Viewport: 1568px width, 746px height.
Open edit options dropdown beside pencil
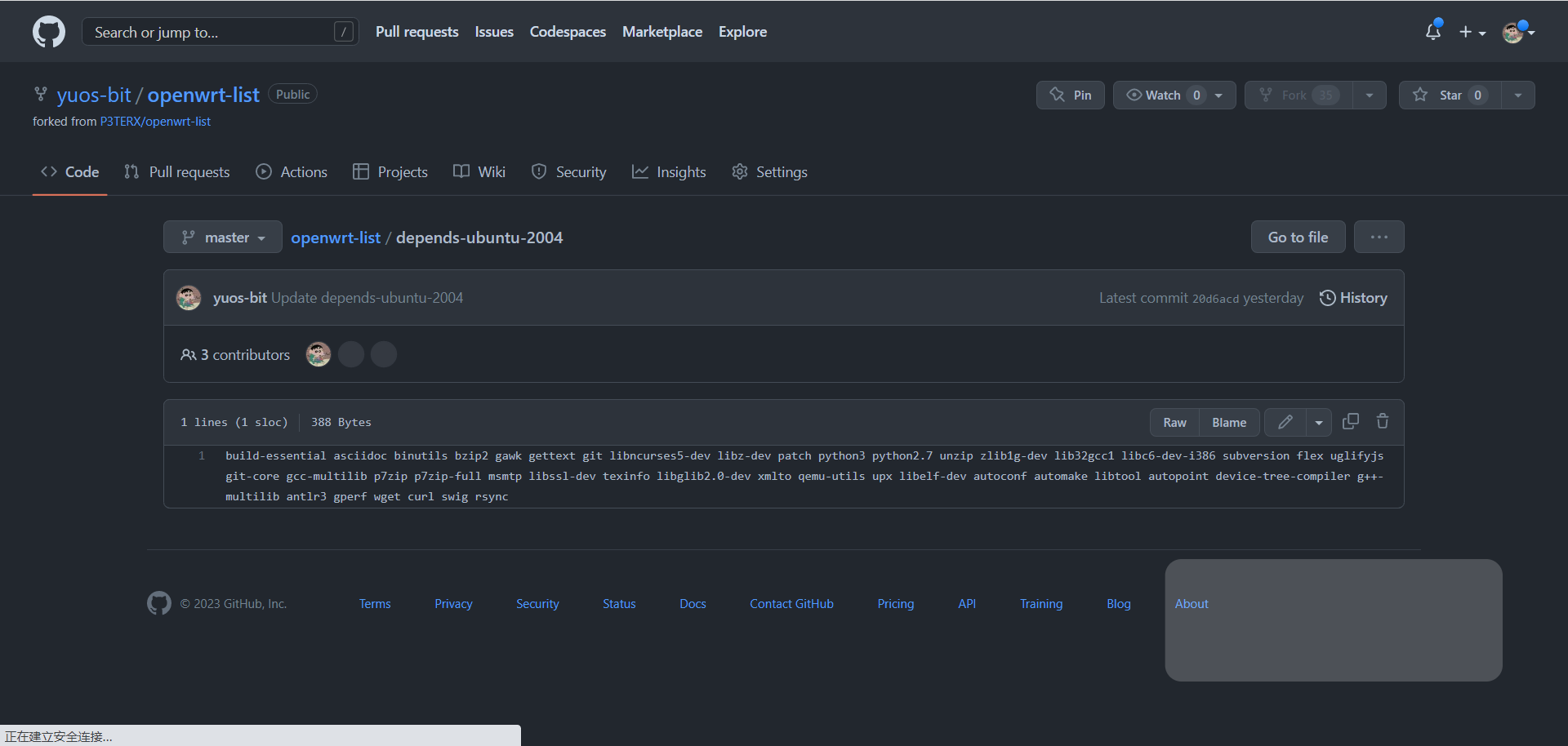pos(1319,422)
